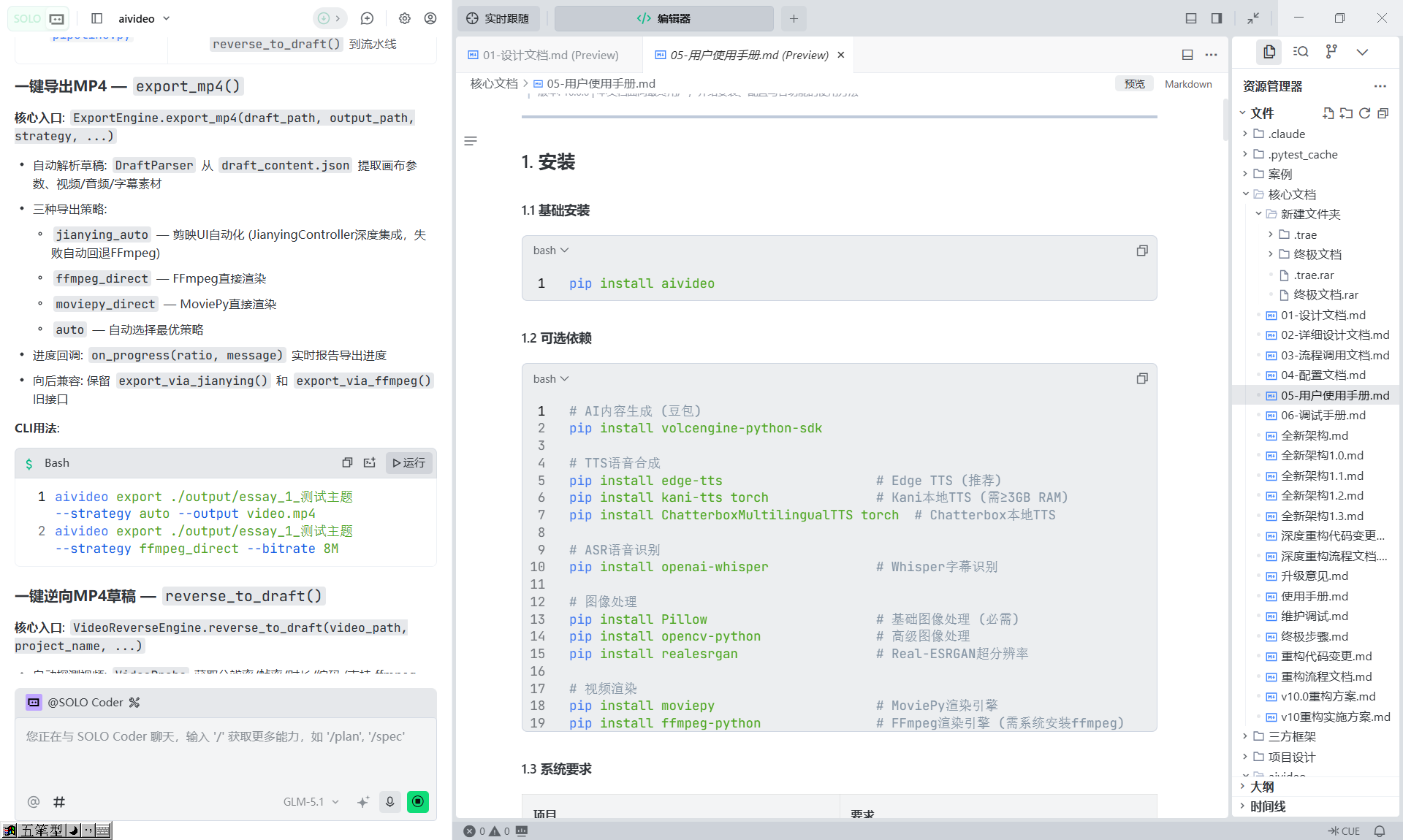This screenshot has width=1403, height=840.
Task: Click the new file icon in explorer
Action: click(x=1328, y=113)
